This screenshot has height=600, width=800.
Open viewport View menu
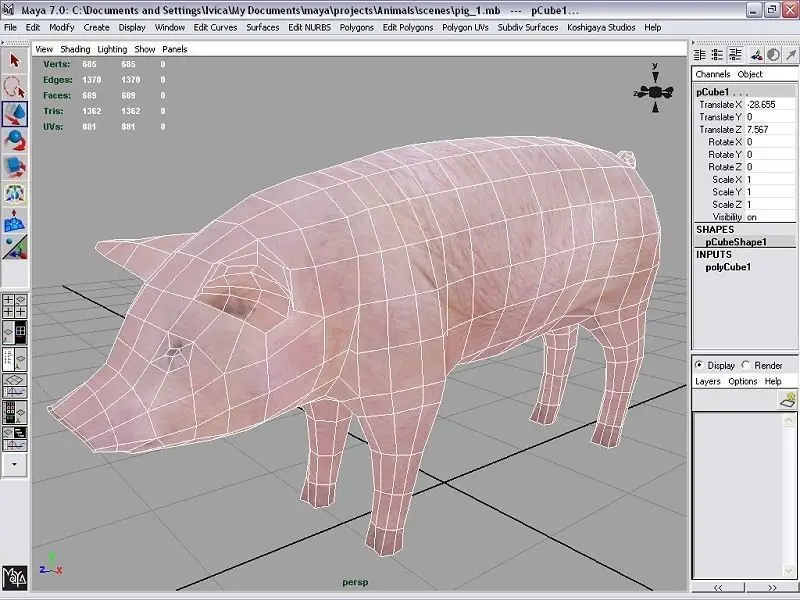44,49
